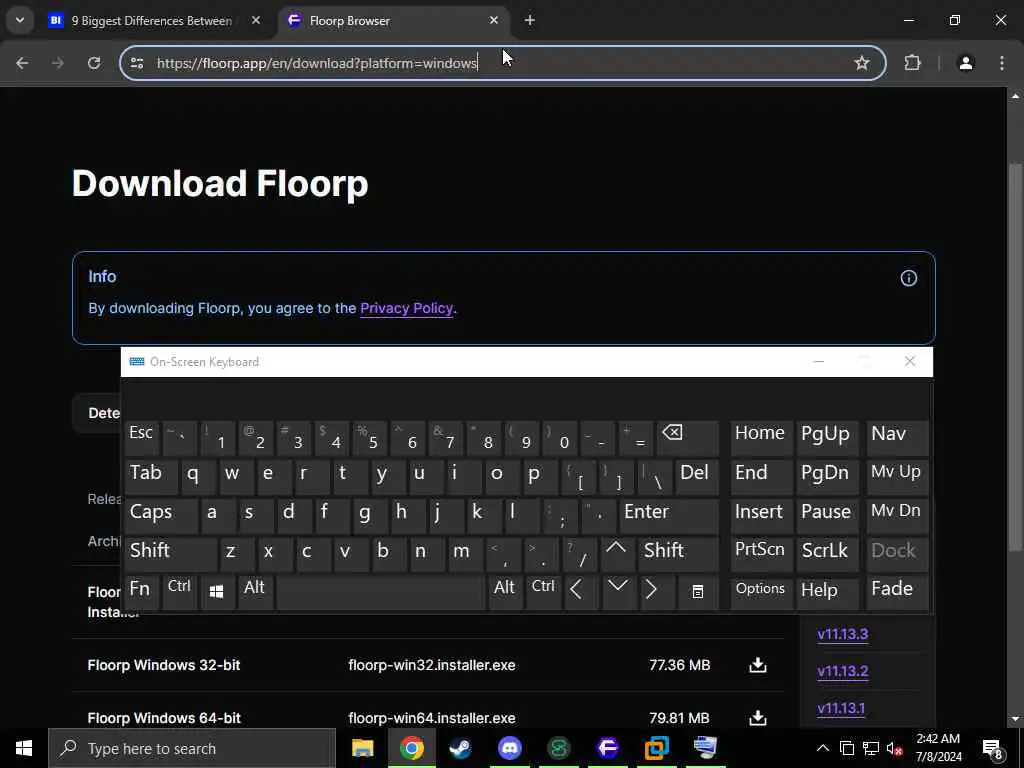Screen dimensions: 1024x768
Task: Move keyboard up with Mv Up key
Action: [x=897, y=475]
